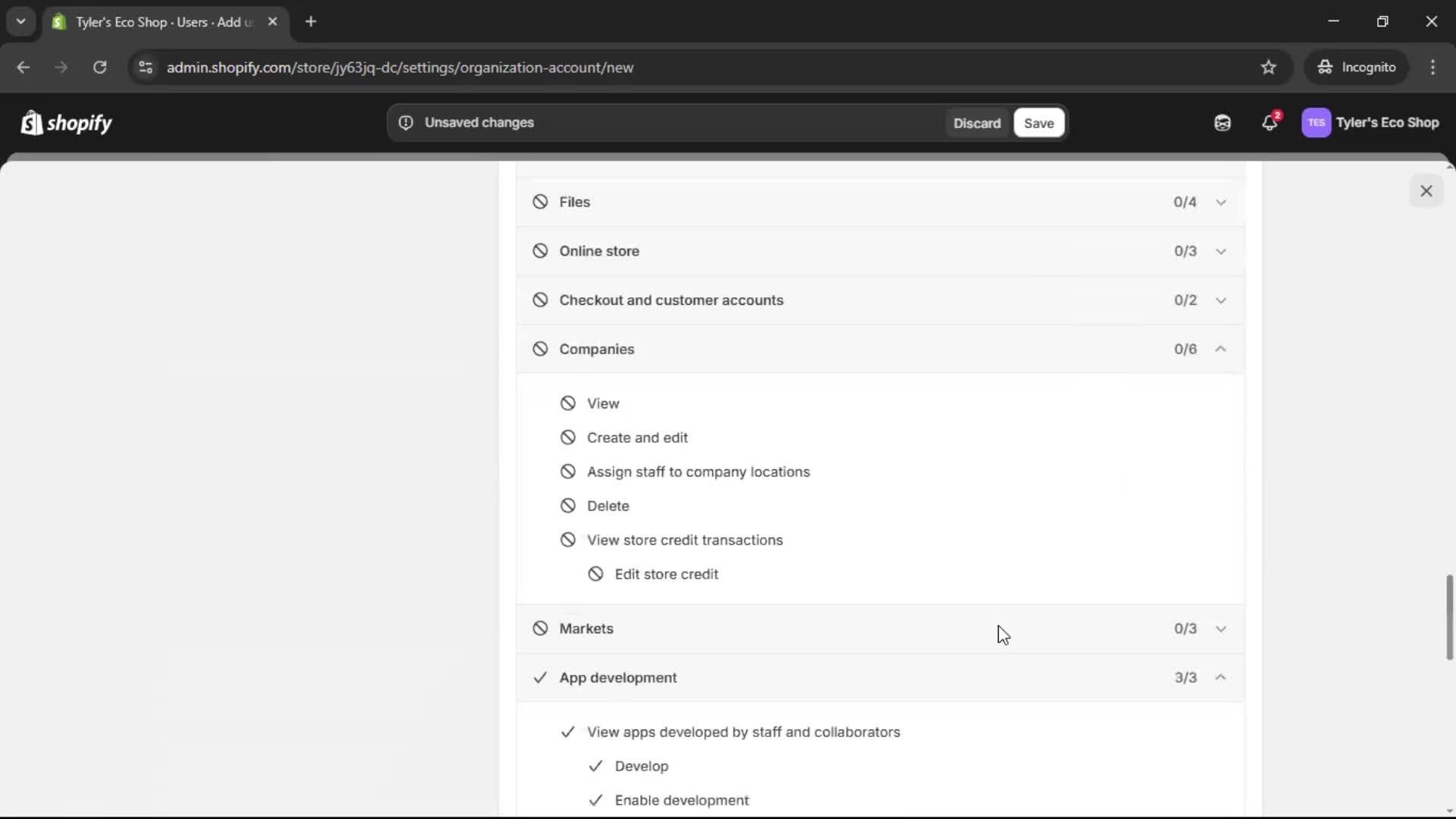Viewport: 1456px width, 819px height.
Task: Collapse the App development section
Action: point(1221,677)
